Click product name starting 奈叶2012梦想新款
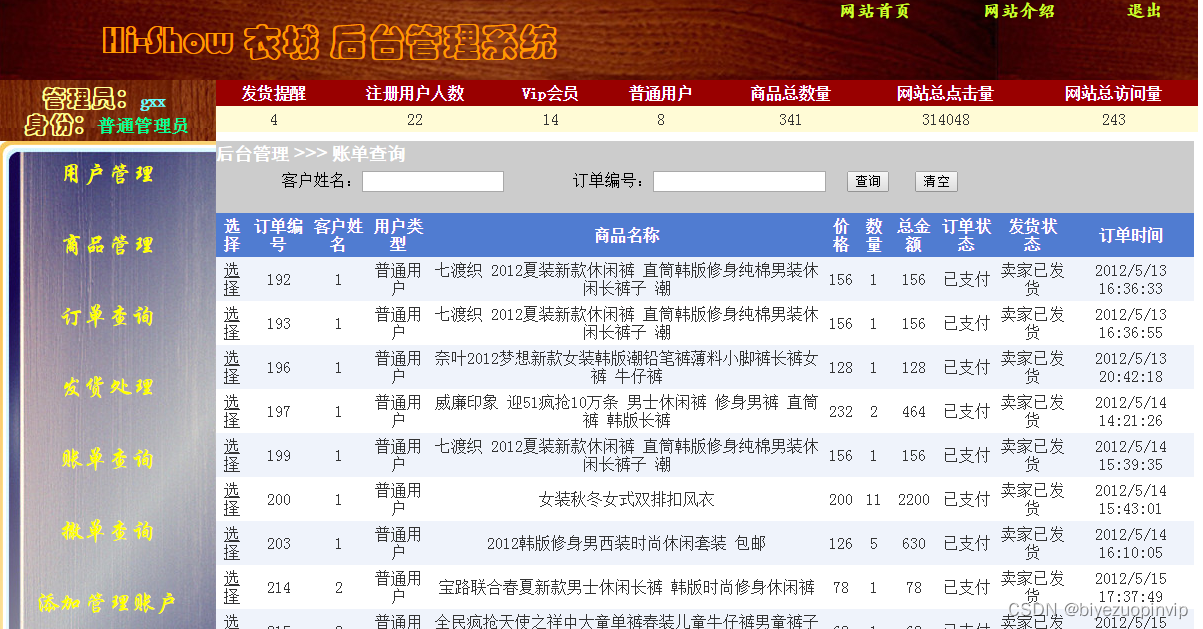Viewport: 1203px width, 629px height. (x=627, y=367)
